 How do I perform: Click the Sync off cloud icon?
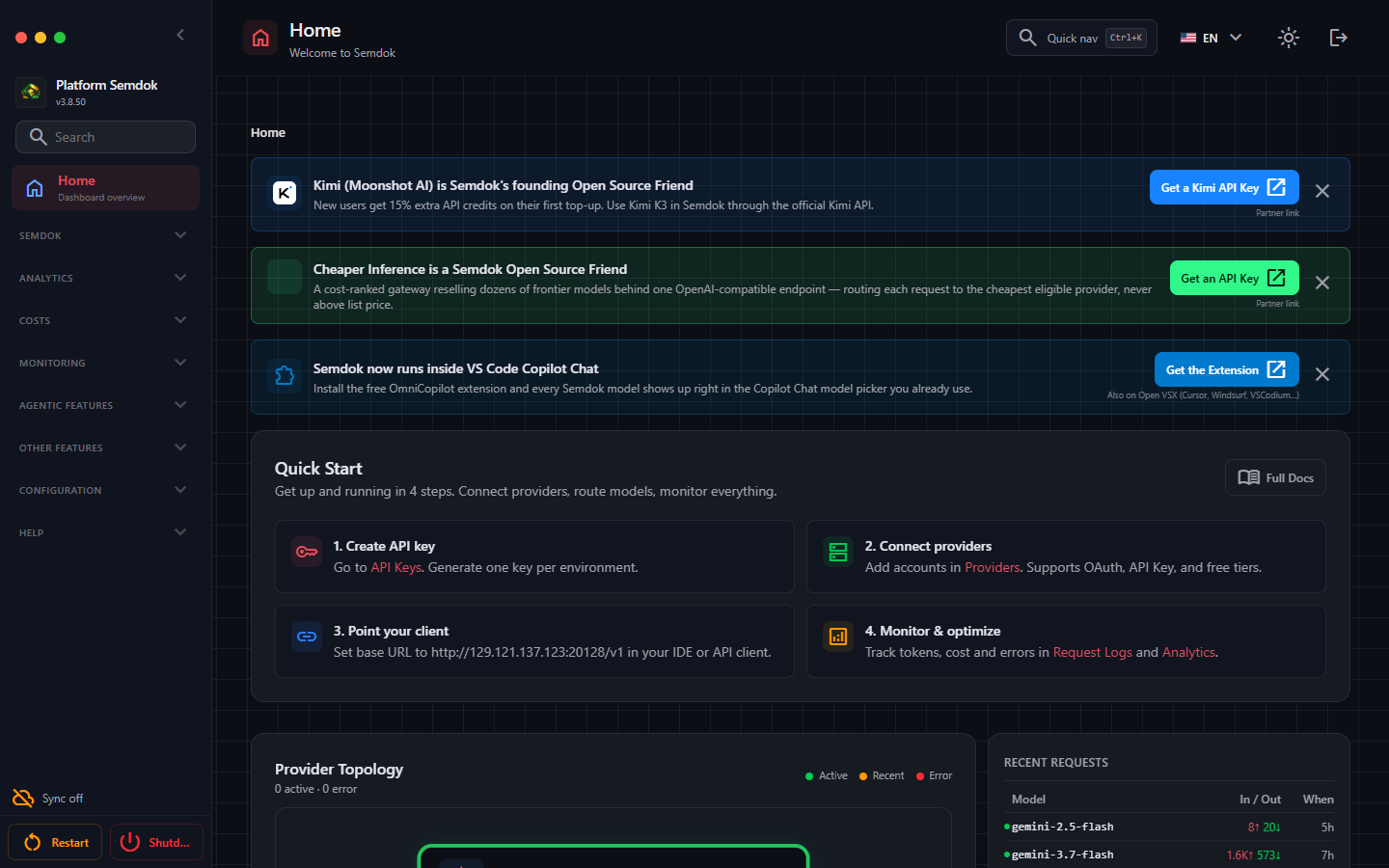click(x=23, y=798)
